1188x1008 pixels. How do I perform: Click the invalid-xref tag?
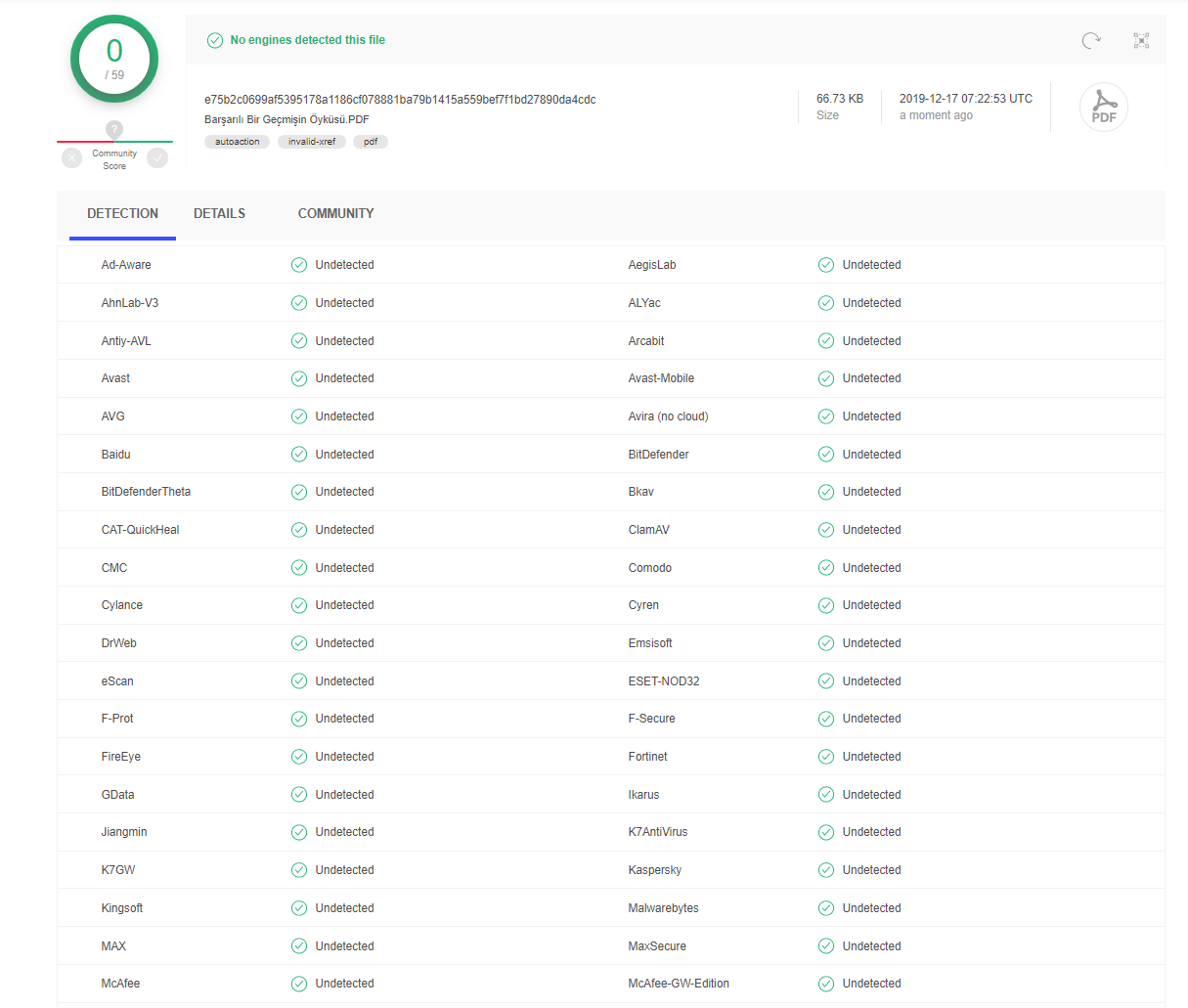click(312, 142)
